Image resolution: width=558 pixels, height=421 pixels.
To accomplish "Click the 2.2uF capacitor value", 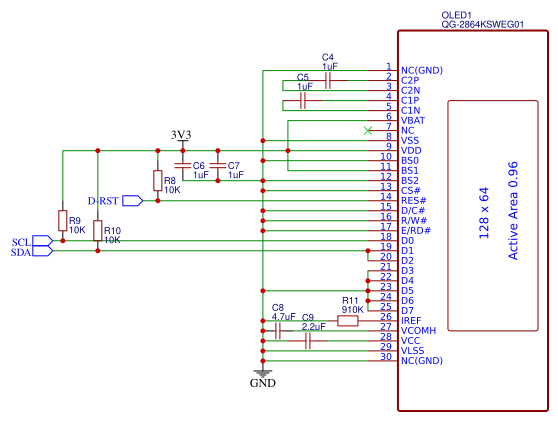I will coord(314,326).
